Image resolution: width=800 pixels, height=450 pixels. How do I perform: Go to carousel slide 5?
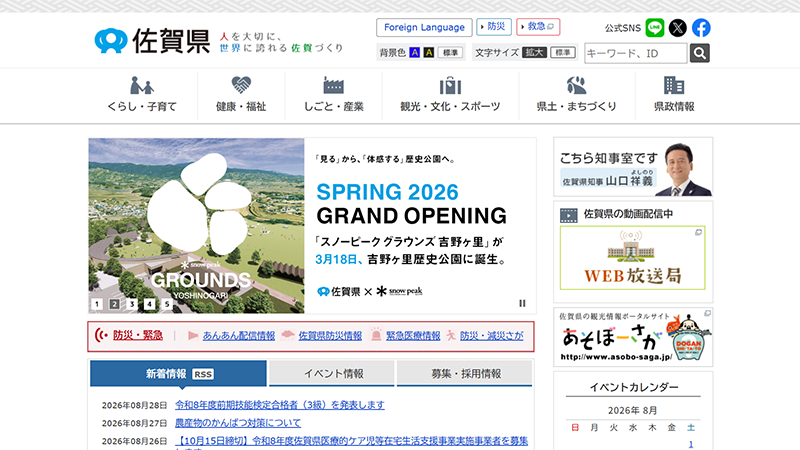tap(166, 304)
